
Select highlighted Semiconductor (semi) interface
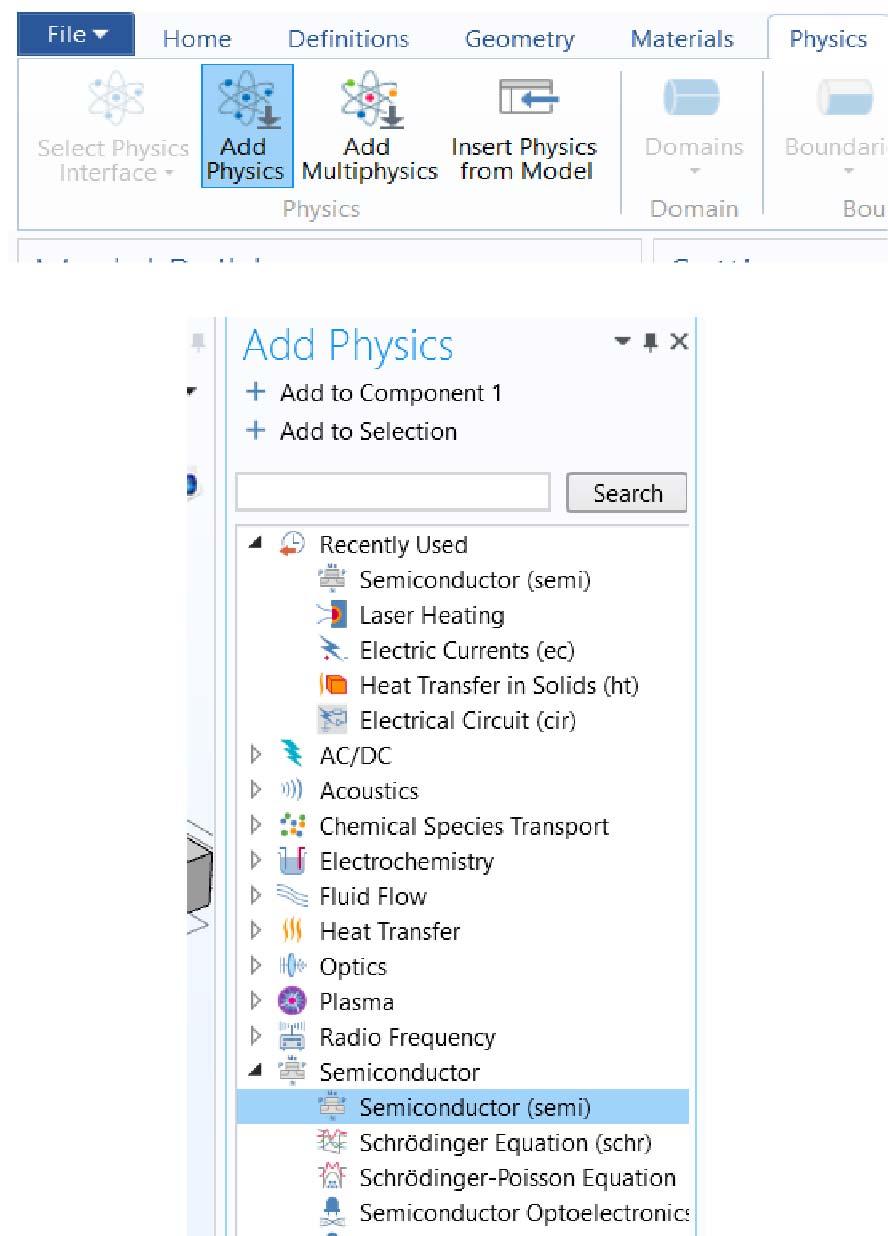462,1107
